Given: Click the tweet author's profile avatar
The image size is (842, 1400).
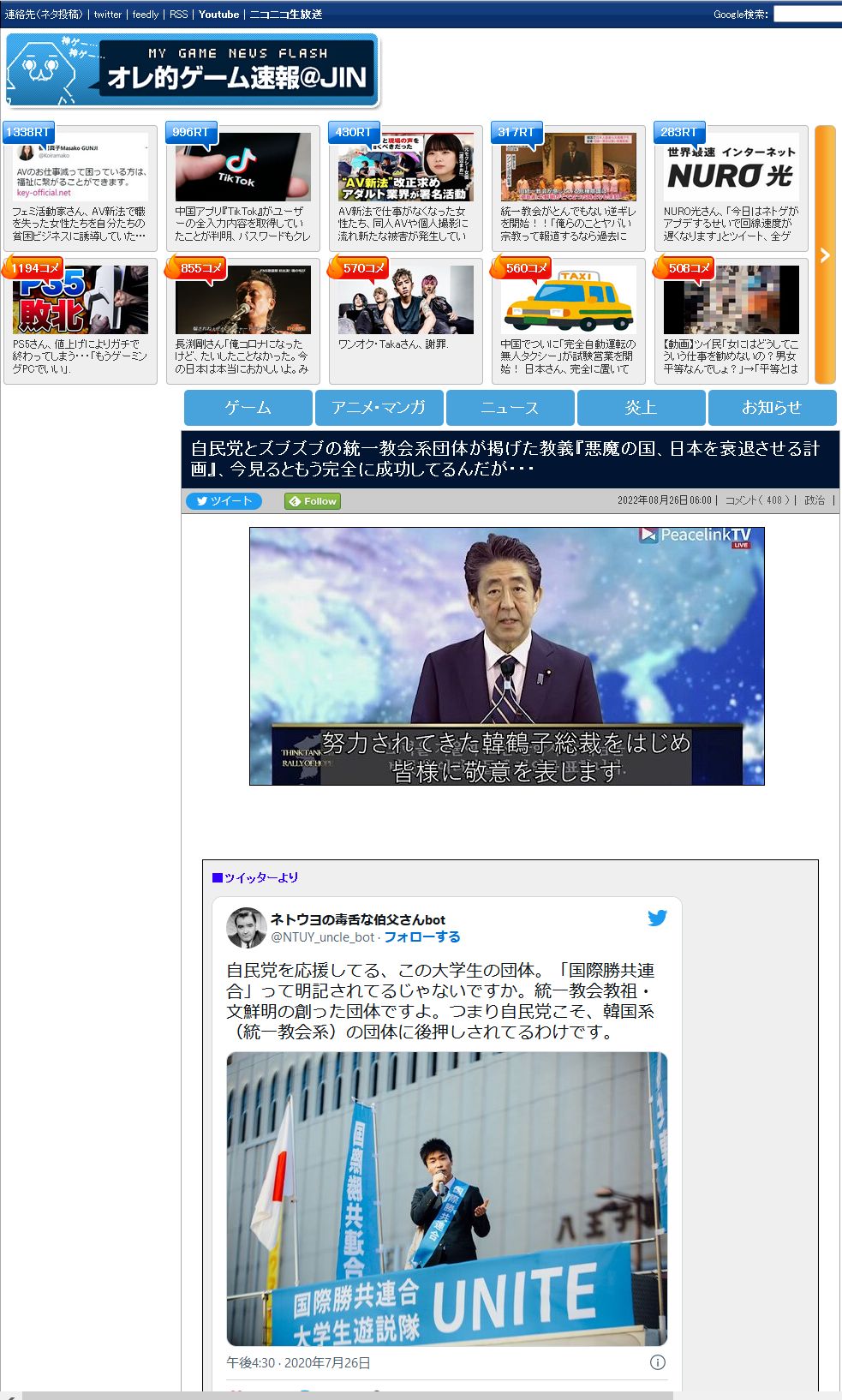Looking at the screenshot, I should (x=246, y=928).
